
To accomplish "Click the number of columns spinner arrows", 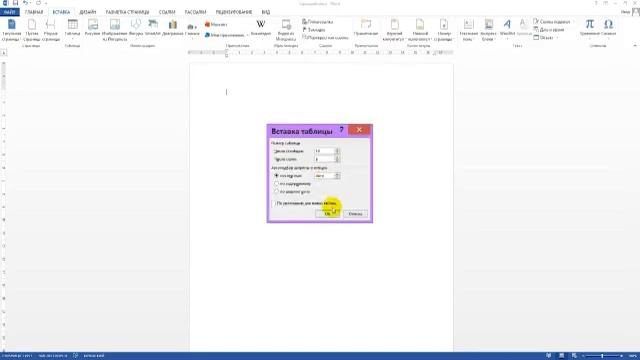I will [337, 151].
